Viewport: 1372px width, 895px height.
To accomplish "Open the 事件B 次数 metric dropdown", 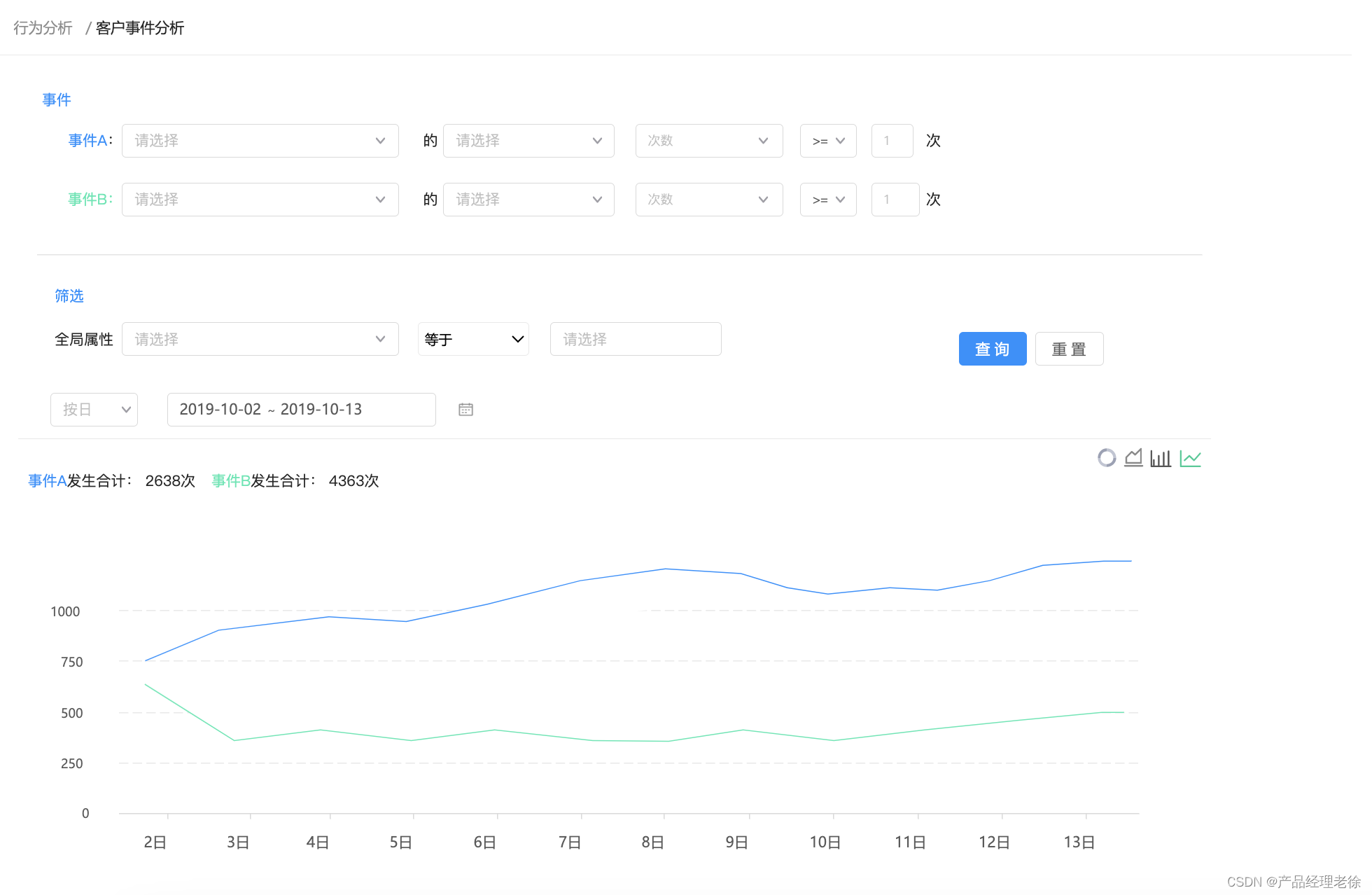I will tap(708, 200).
